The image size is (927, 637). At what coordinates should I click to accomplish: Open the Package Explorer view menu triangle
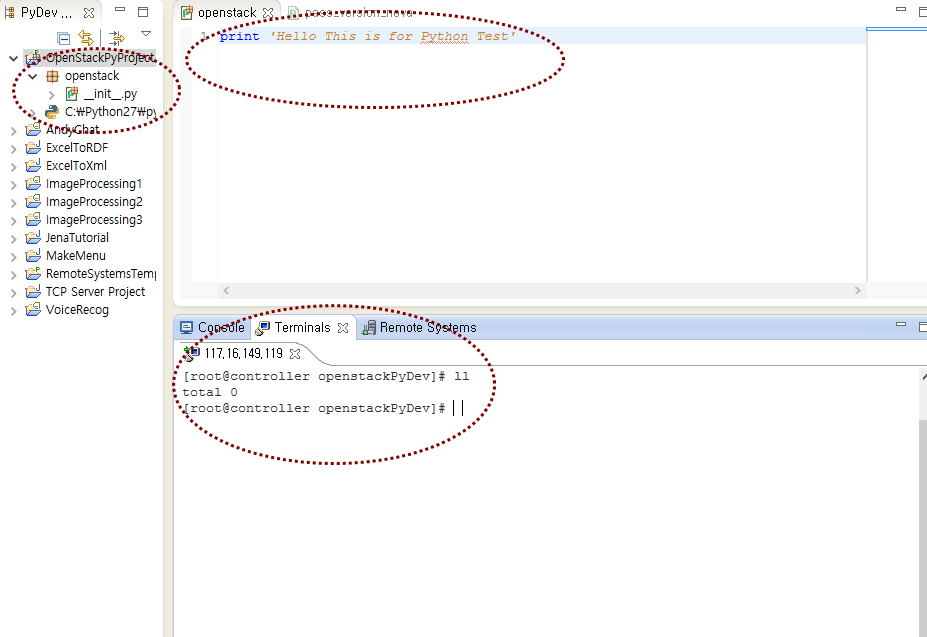[x=146, y=34]
